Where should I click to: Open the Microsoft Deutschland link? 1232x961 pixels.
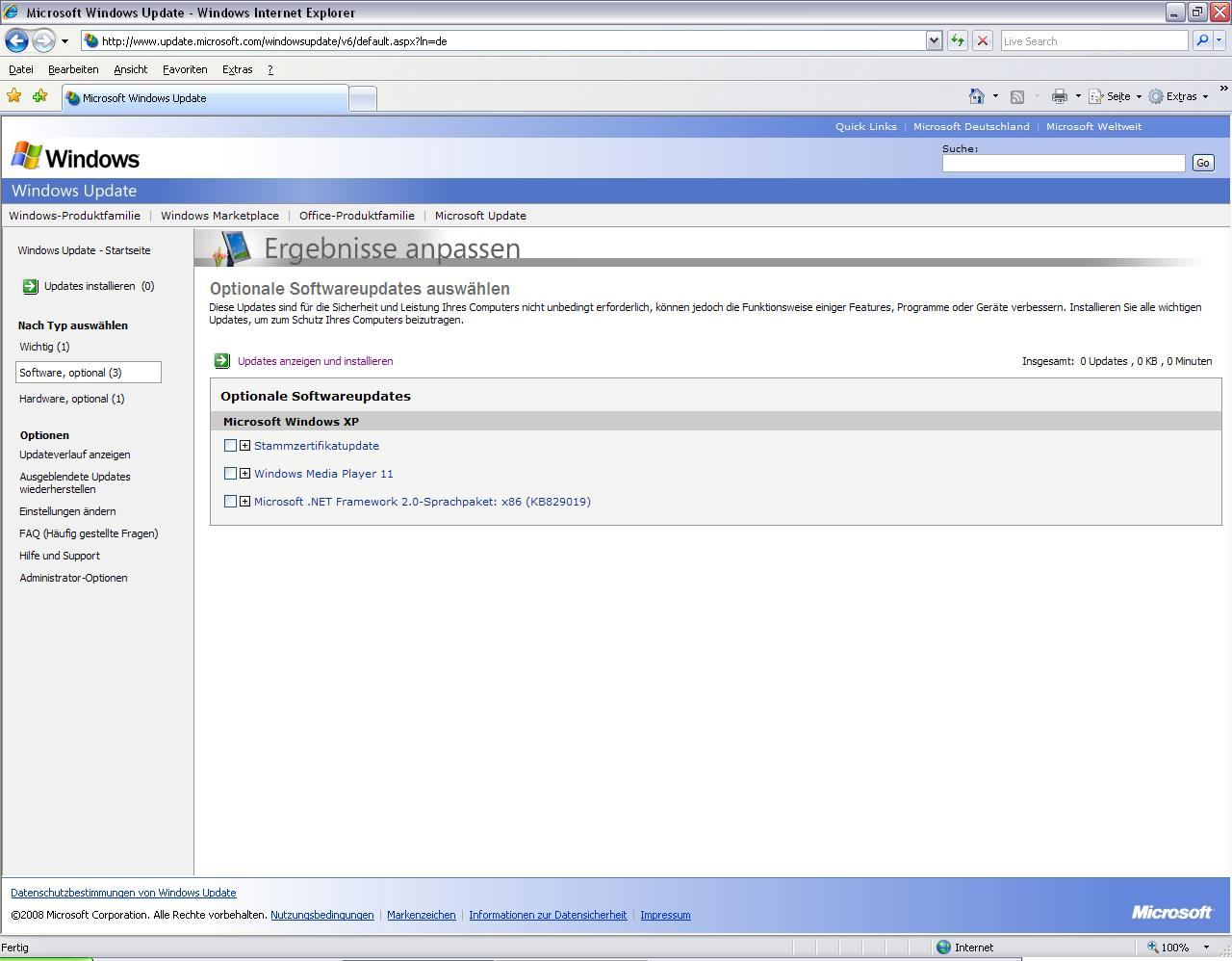971,126
